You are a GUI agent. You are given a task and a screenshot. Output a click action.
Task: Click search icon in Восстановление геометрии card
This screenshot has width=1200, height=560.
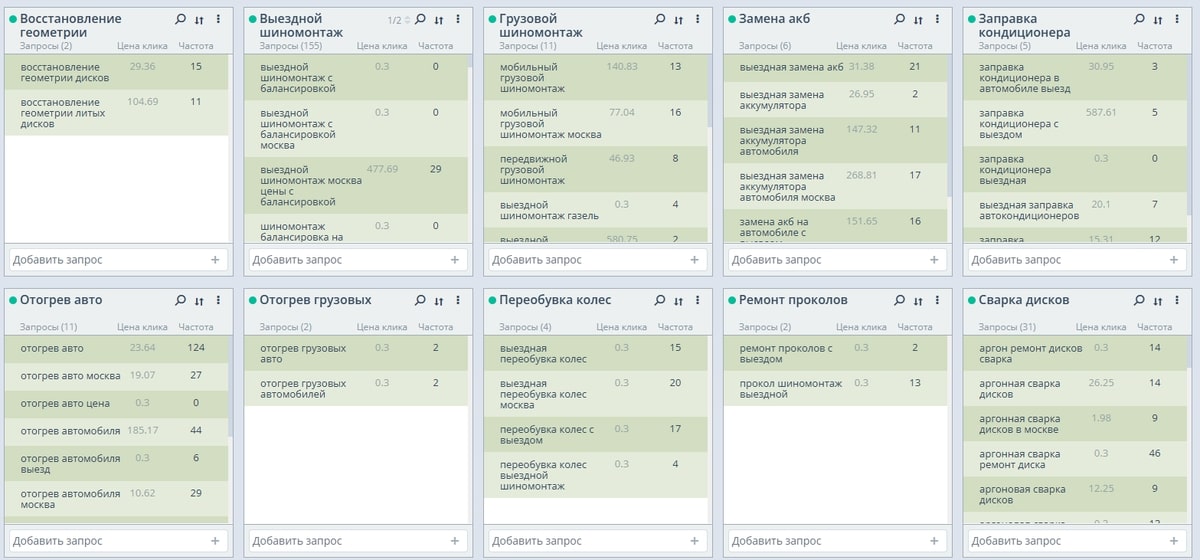click(x=180, y=19)
